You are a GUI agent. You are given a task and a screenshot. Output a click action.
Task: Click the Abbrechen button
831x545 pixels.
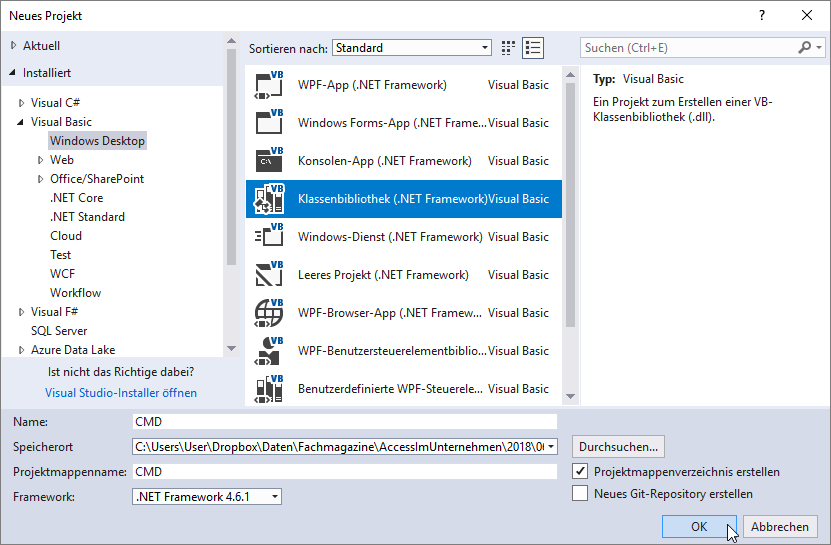tap(780, 526)
